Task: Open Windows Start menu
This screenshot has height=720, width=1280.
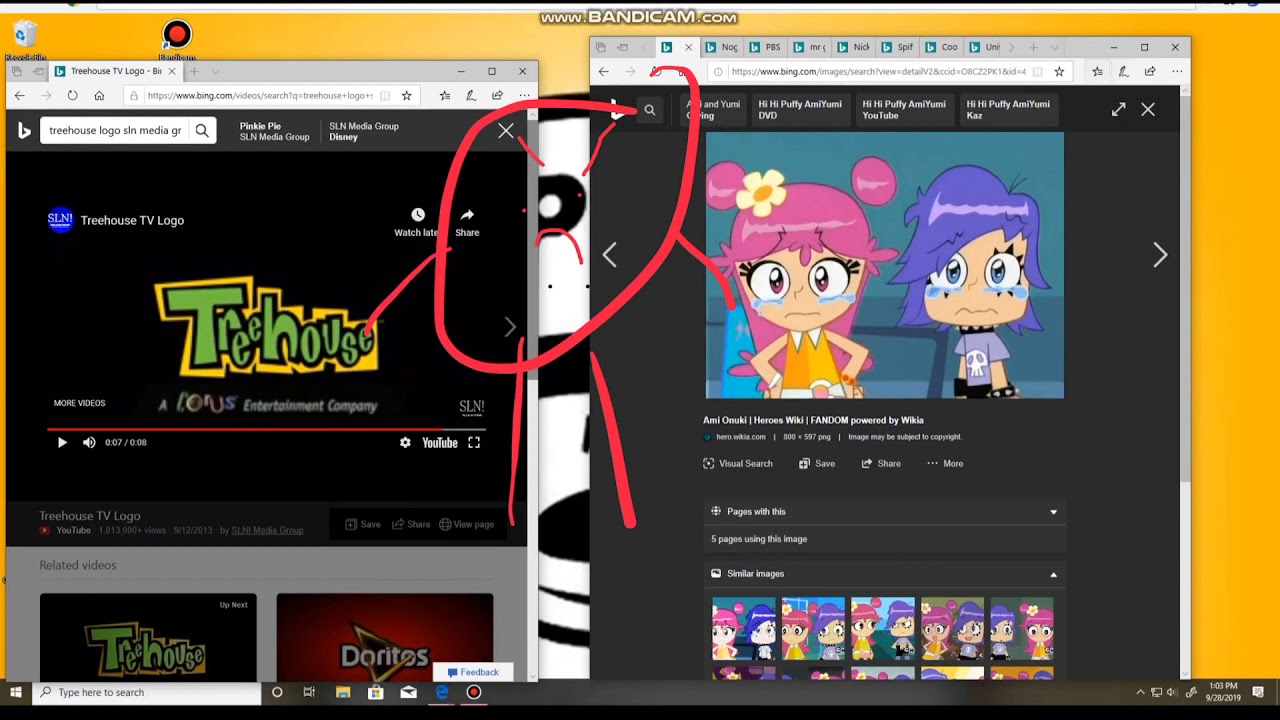Action: coord(16,692)
